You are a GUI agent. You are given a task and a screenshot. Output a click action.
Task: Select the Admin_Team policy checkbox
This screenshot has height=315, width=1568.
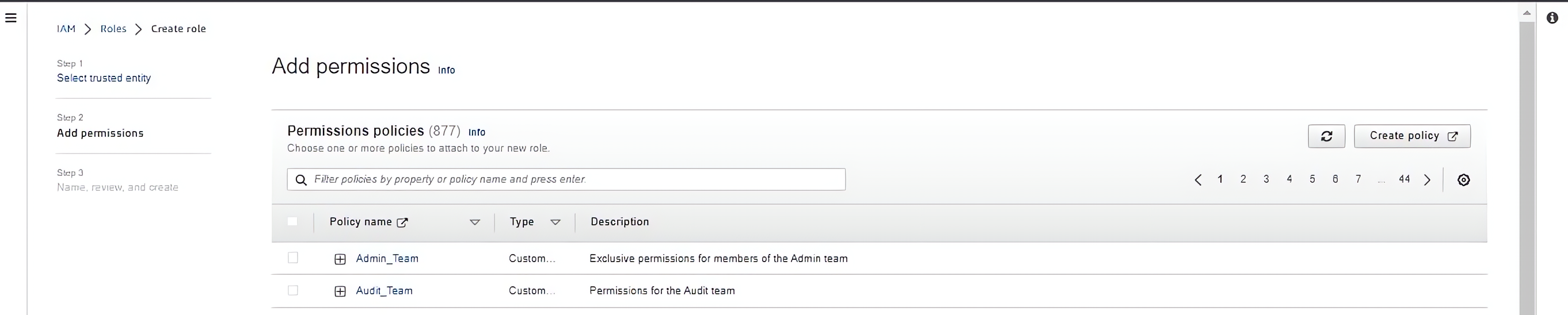(293, 258)
